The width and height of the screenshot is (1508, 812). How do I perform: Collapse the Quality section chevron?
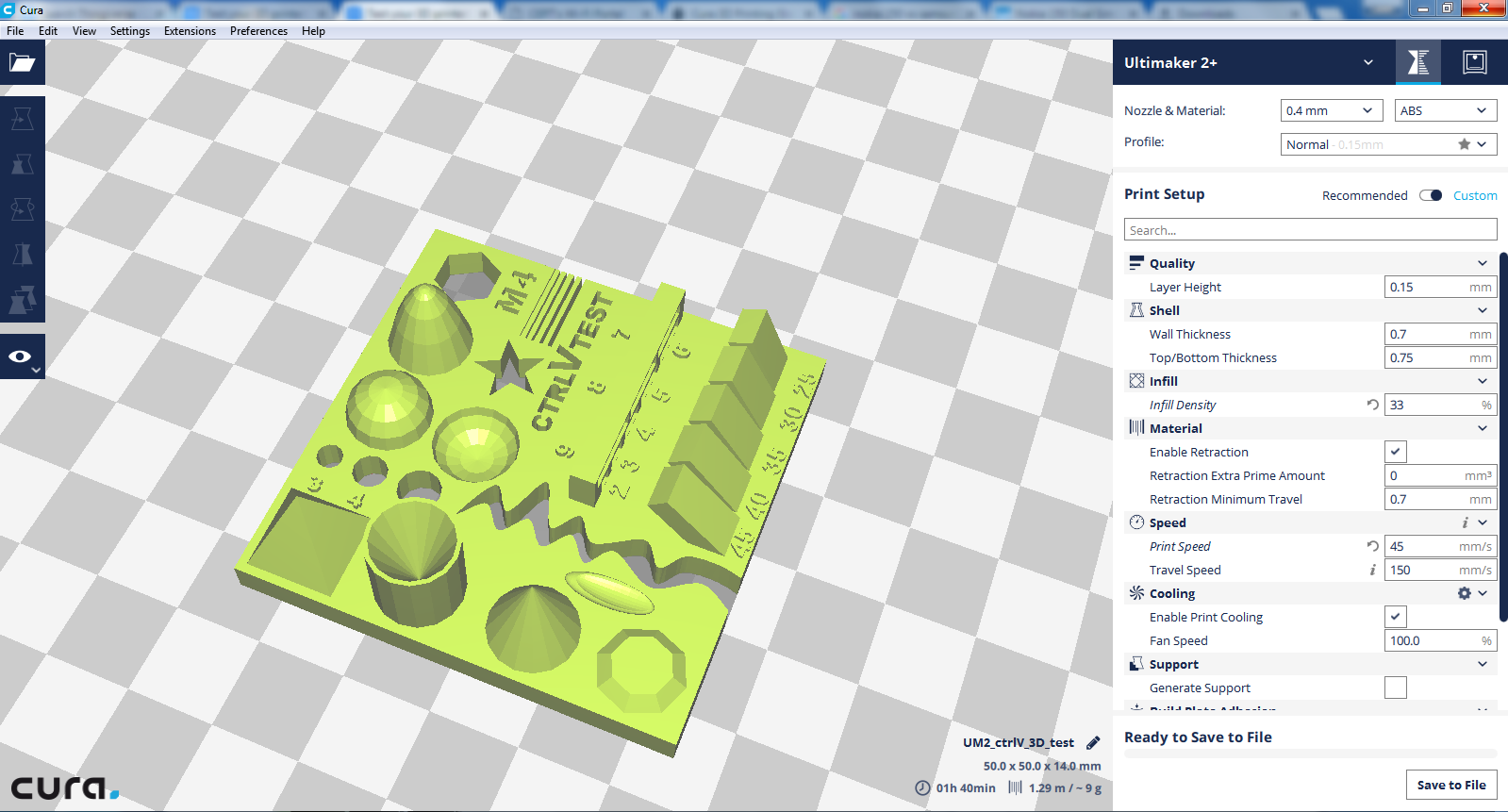(1483, 263)
